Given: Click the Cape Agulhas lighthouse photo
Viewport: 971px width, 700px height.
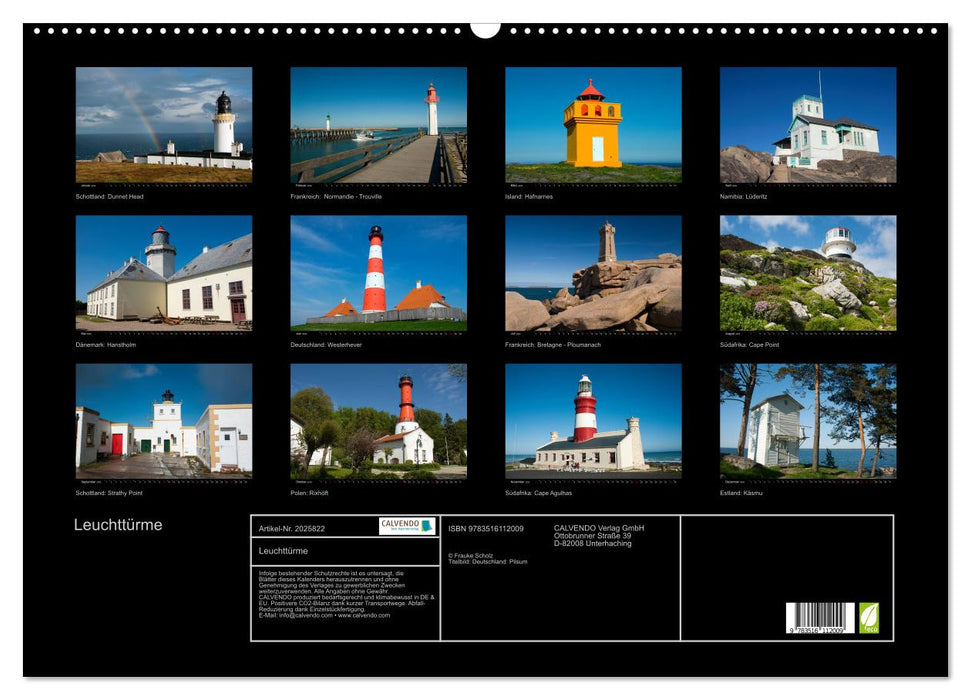Looking at the screenshot, I should [x=593, y=421].
